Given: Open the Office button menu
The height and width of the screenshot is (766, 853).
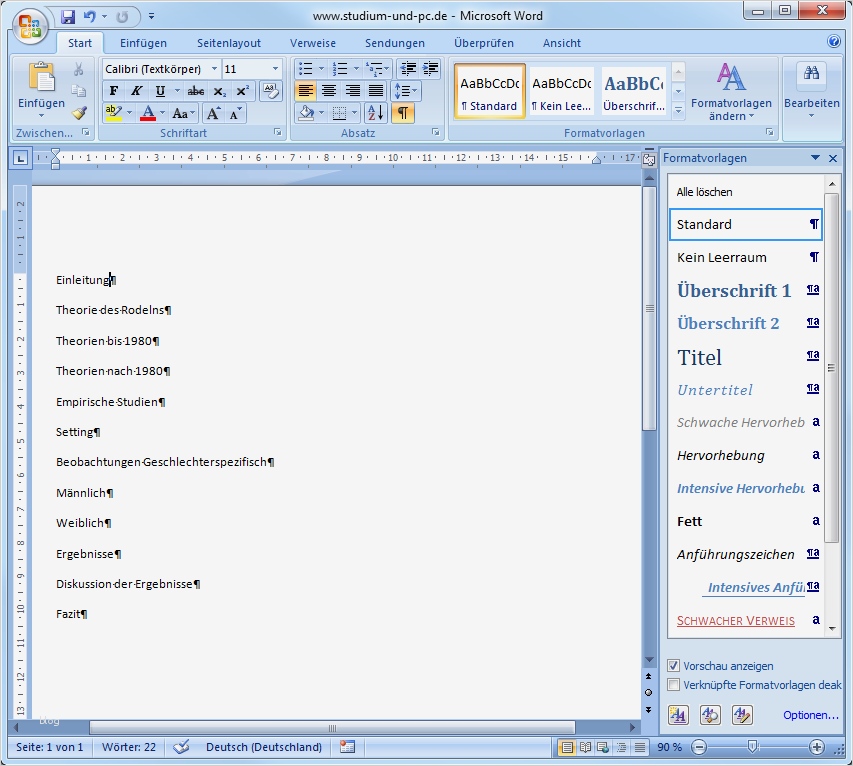Looking at the screenshot, I should (x=30, y=26).
